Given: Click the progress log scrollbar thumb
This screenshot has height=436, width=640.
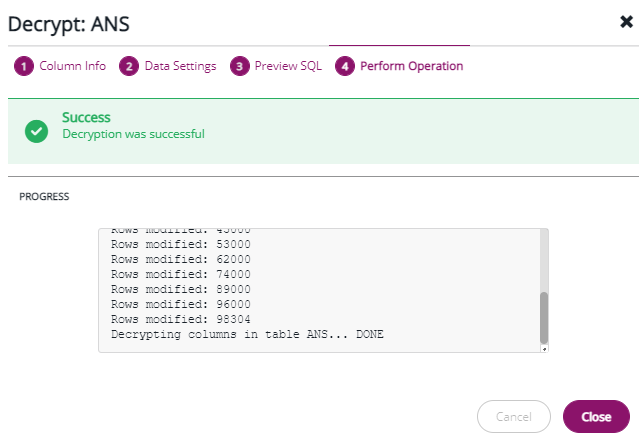Looking at the screenshot, I should click(544, 317).
